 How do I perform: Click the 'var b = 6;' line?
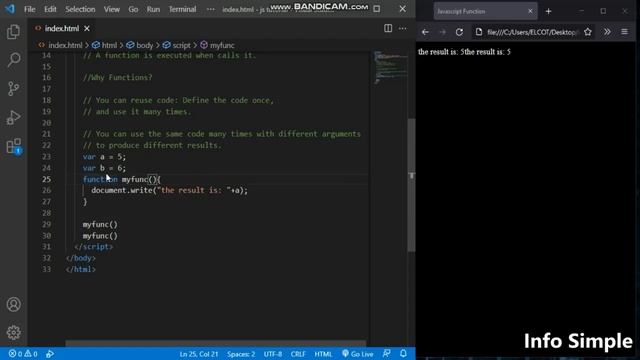pos(104,168)
